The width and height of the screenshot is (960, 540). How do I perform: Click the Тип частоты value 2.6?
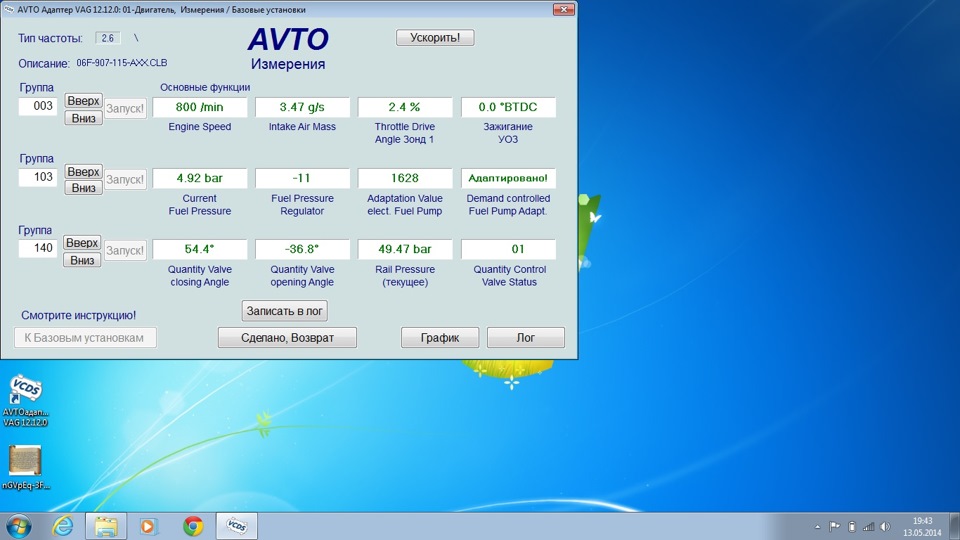coord(108,38)
